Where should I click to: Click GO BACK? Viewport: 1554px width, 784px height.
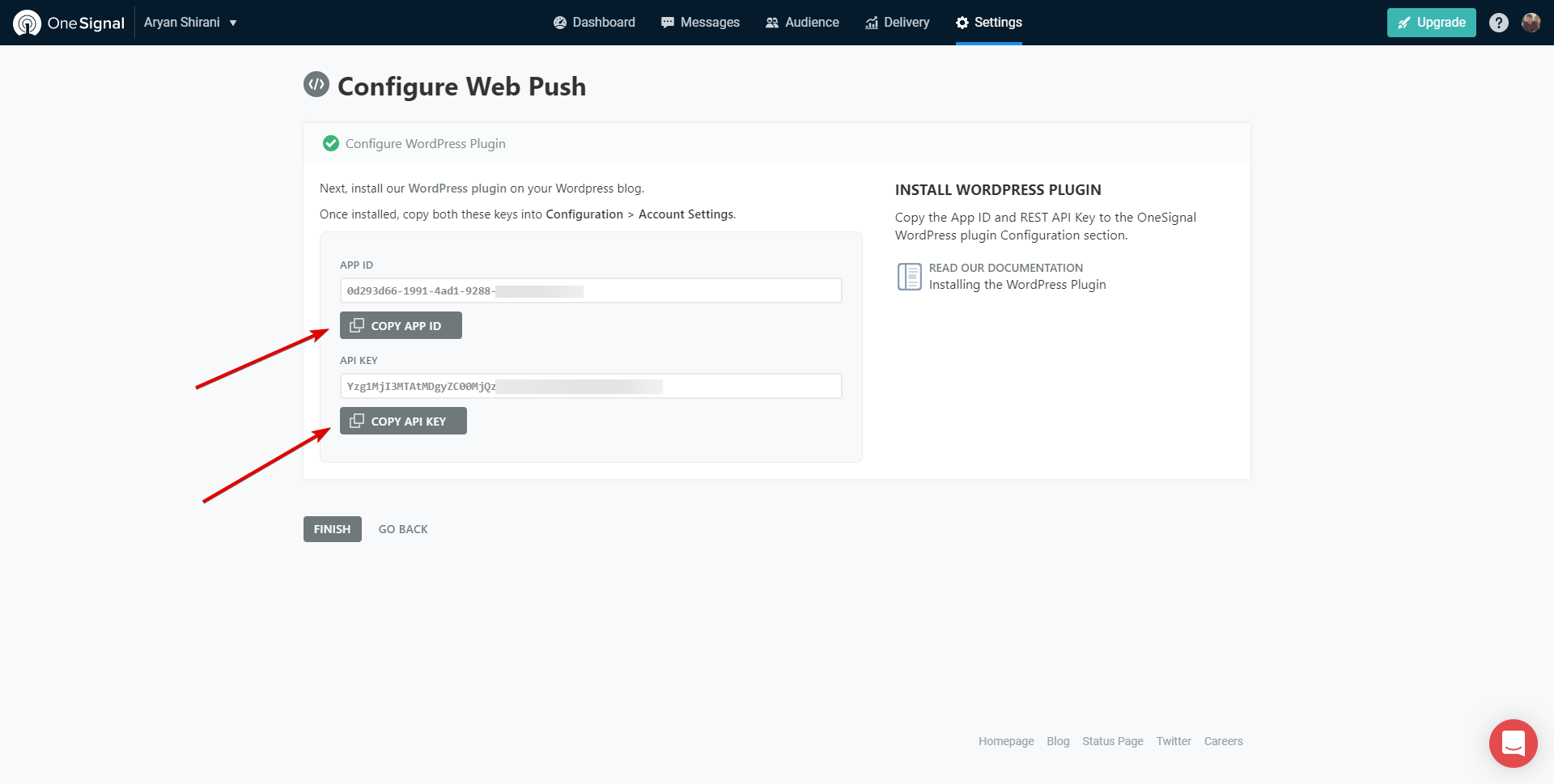[403, 529]
